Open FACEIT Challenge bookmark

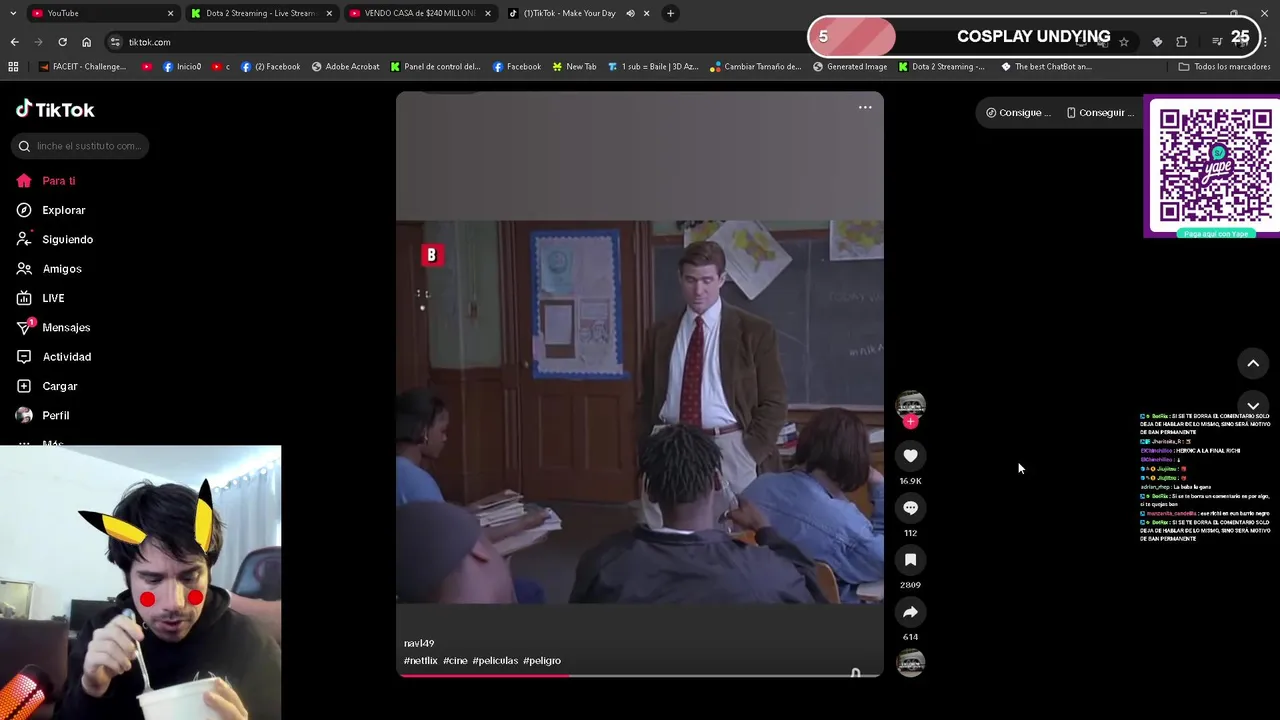(x=83, y=67)
